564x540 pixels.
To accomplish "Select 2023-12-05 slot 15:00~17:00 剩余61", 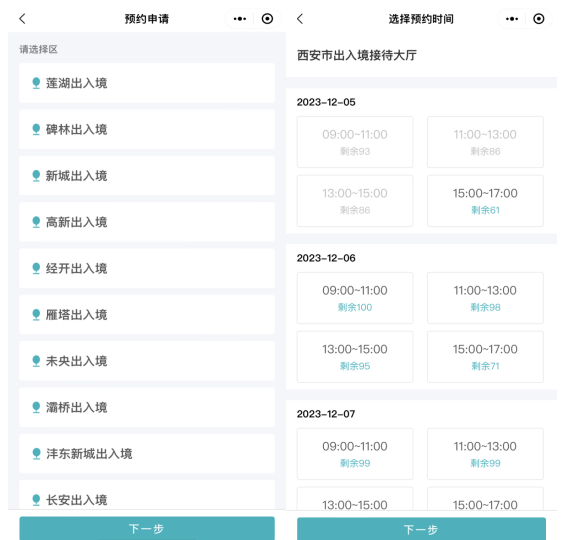I will tap(485, 201).
